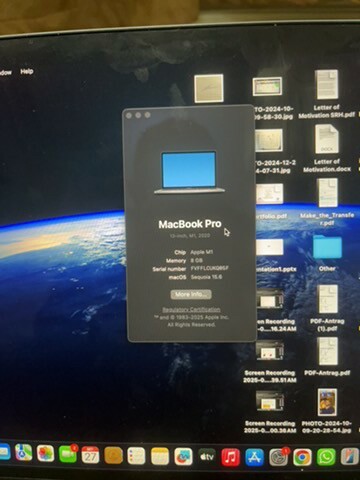Viewport: 360px width, 480px height.
Task: Open Calendar showing 27 in Dock
Action: coord(90,455)
